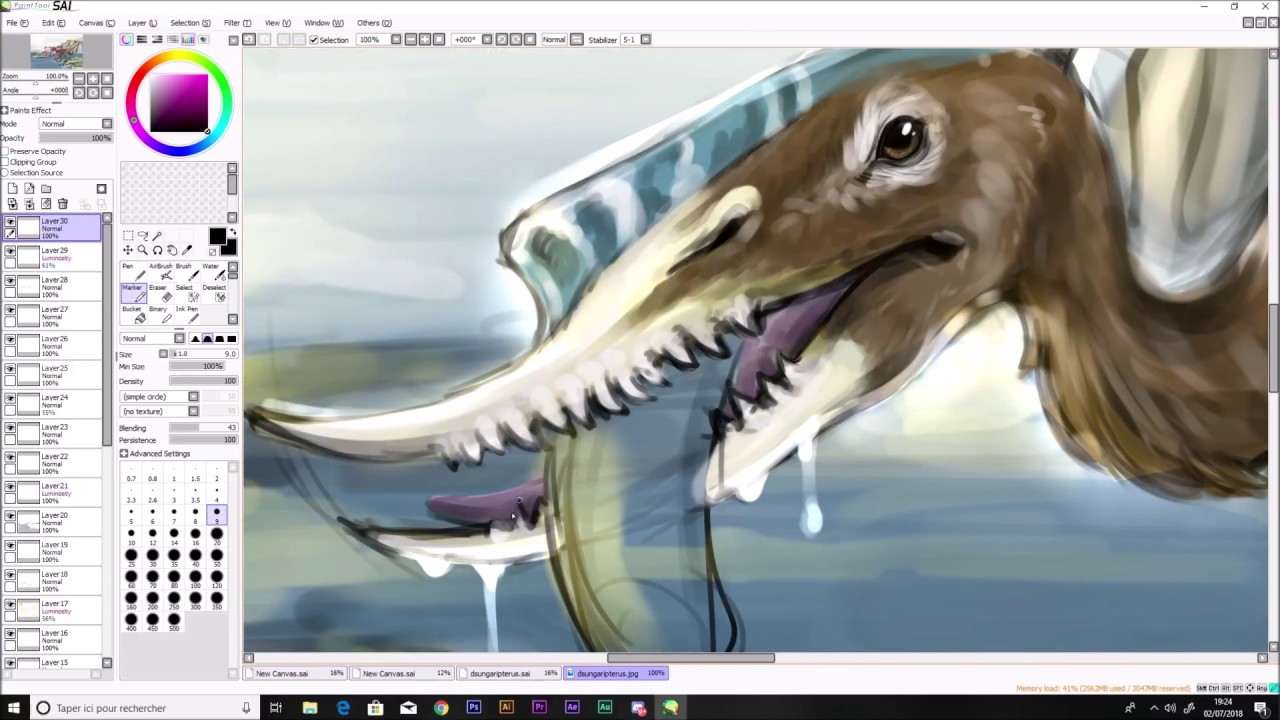Enable Preserve Opacity checkbox
The height and width of the screenshot is (720, 1280).
[5, 151]
